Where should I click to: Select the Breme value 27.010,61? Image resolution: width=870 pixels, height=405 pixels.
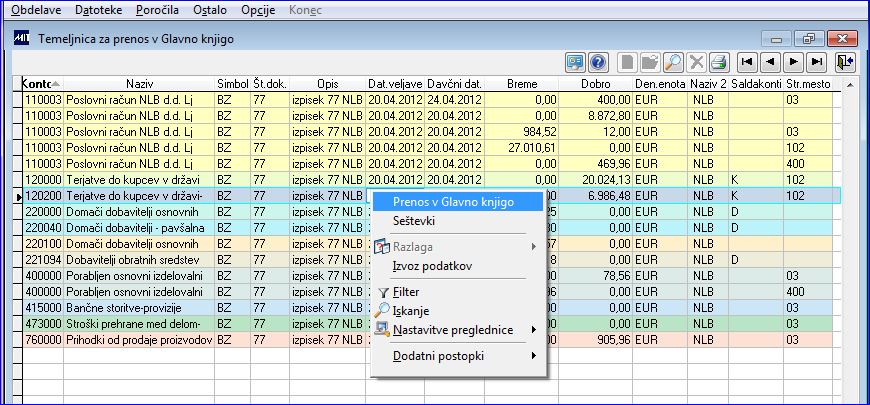click(x=522, y=148)
